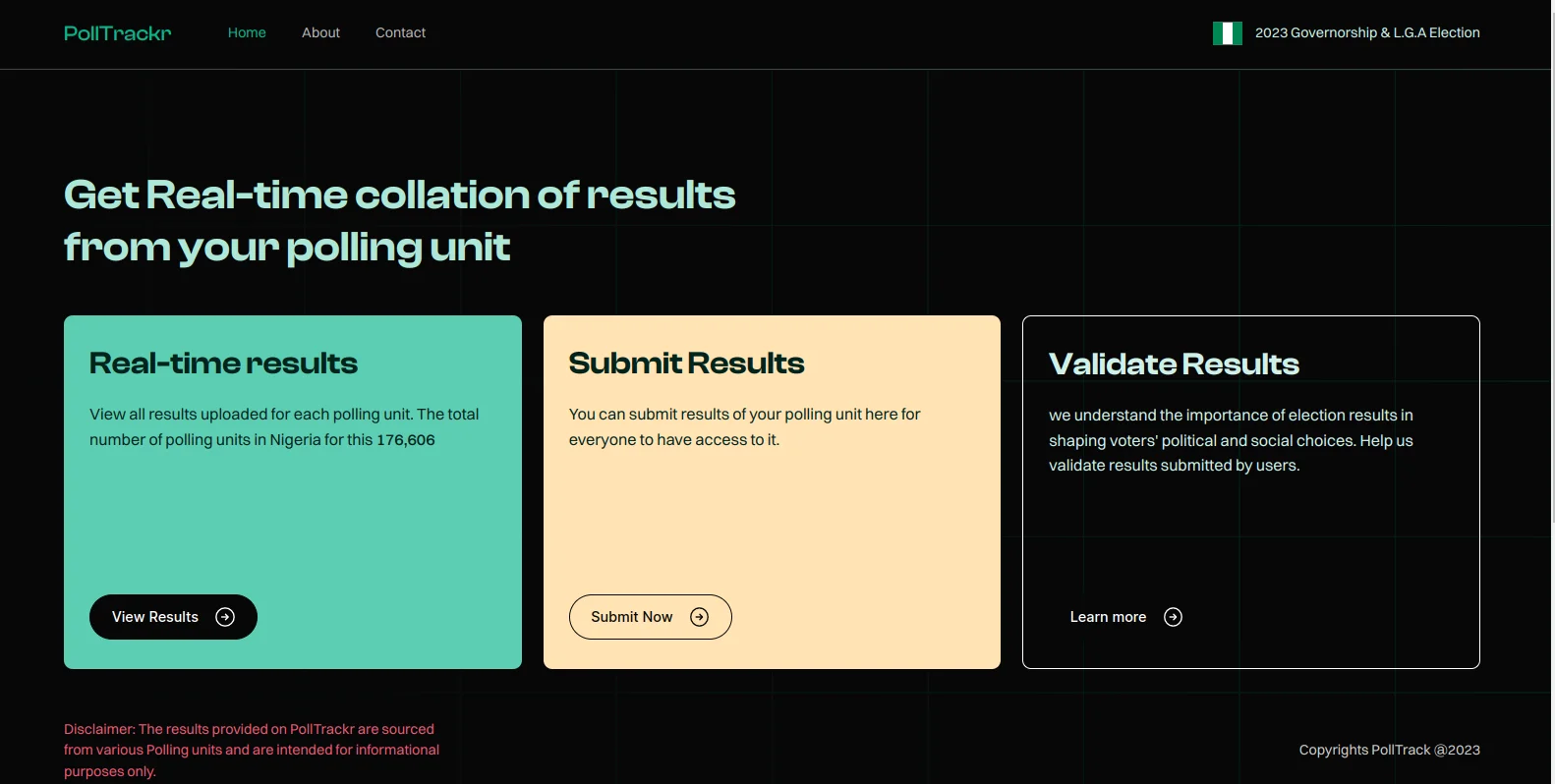This screenshot has height=784, width=1555.
Task: Go to the About page
Action: pos(320,32)
